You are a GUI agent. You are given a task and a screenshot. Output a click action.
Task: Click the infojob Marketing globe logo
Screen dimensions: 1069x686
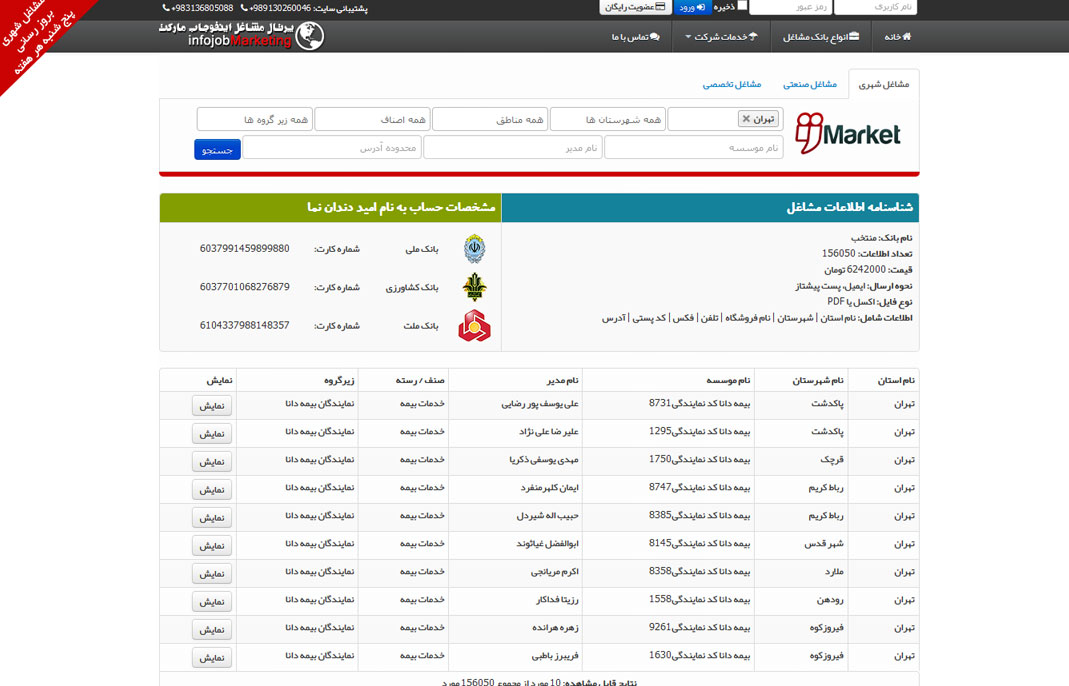pos(241,36)
